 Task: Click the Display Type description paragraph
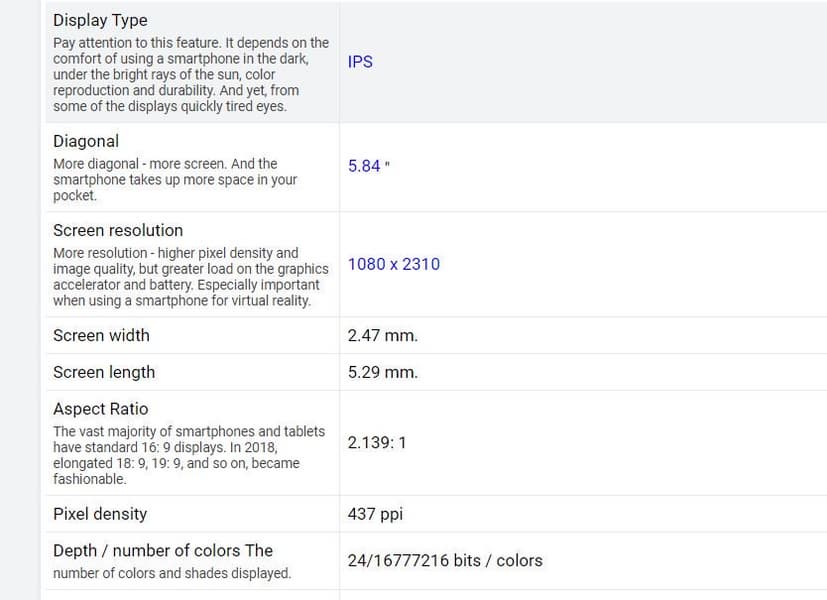[x=190, y=75]
